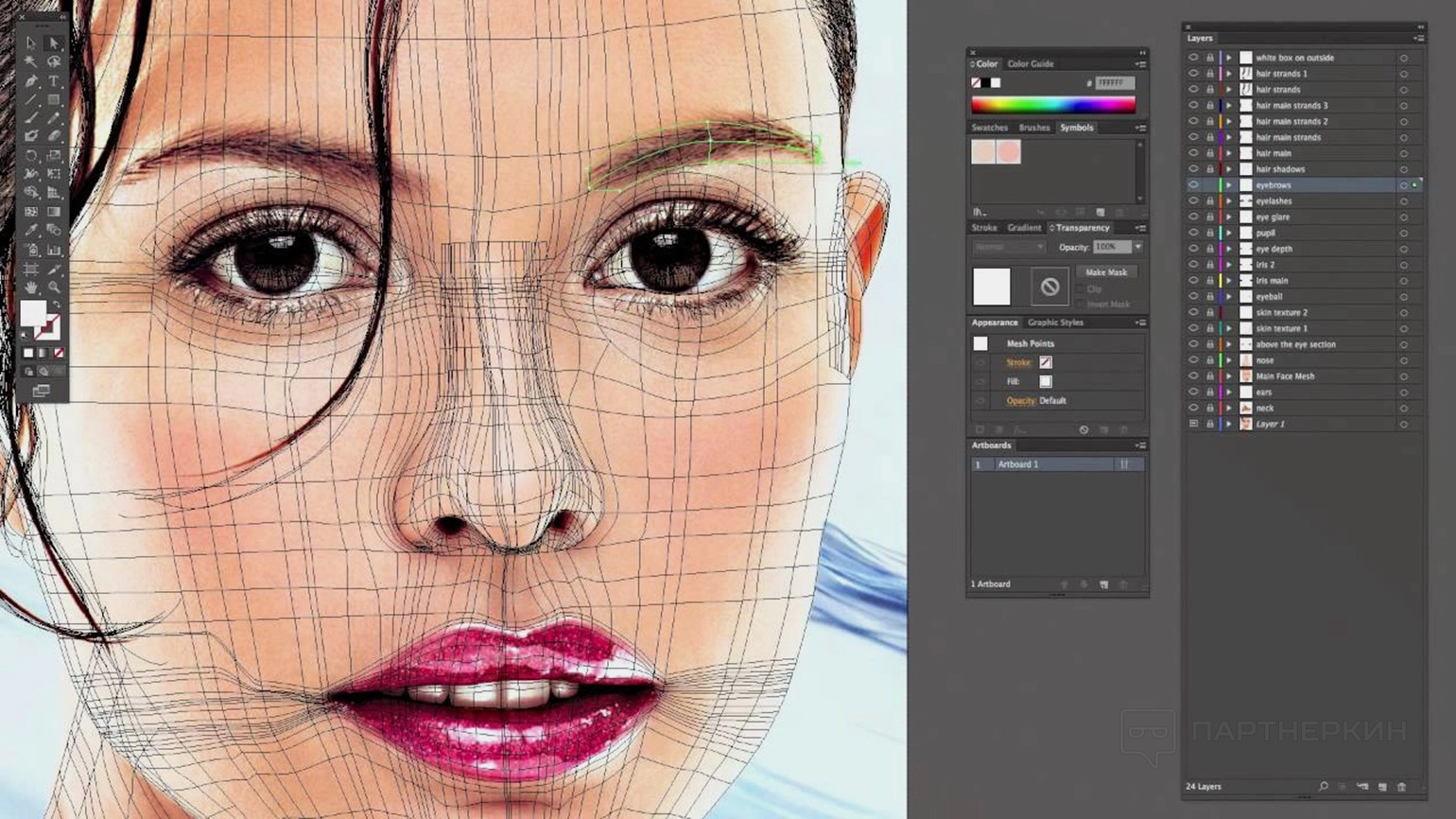Pick the Magic Wand tool
The width and height of the screenshot is (1456, 819).
pyautogui.click(x=31, y=62)
